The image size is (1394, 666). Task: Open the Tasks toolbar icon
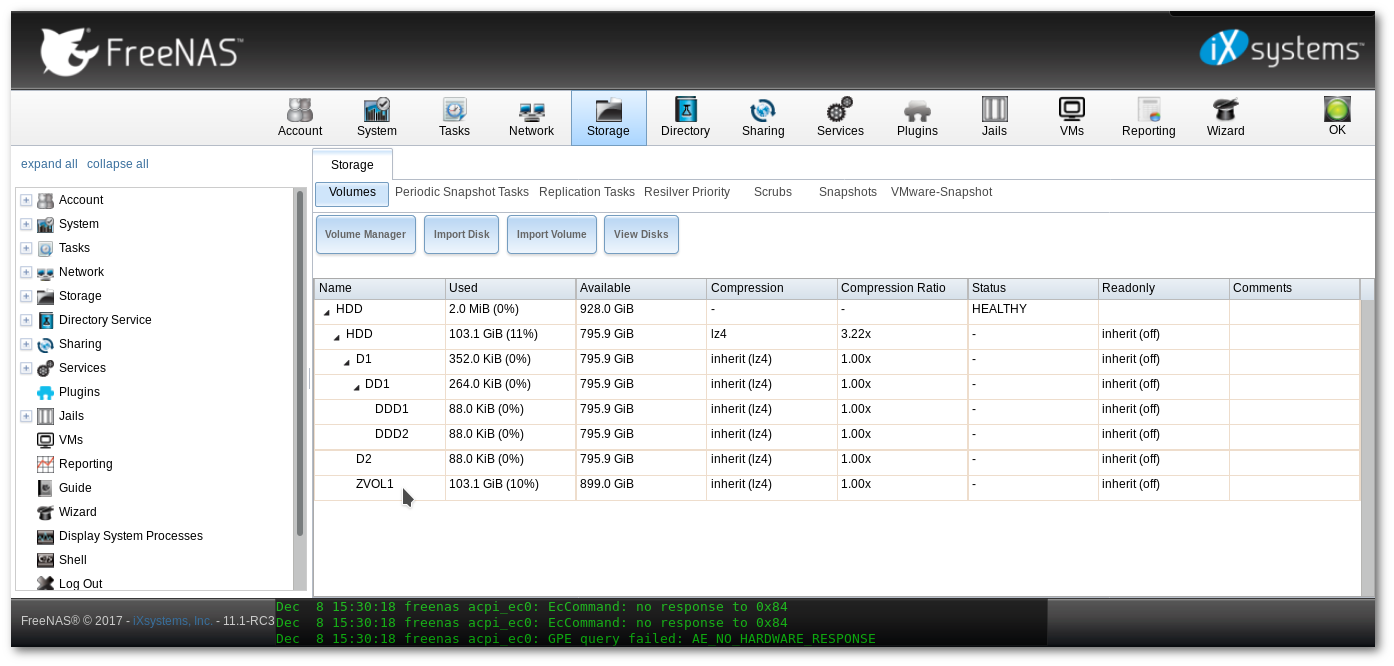[454, 118]
